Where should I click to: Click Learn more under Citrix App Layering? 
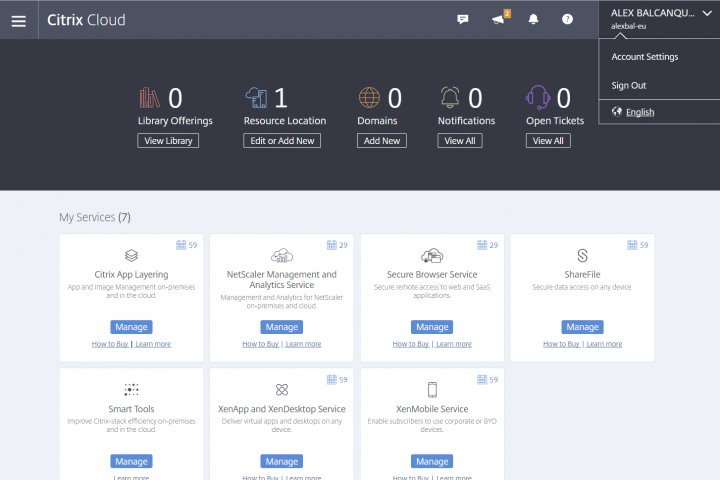pos(153,344)
